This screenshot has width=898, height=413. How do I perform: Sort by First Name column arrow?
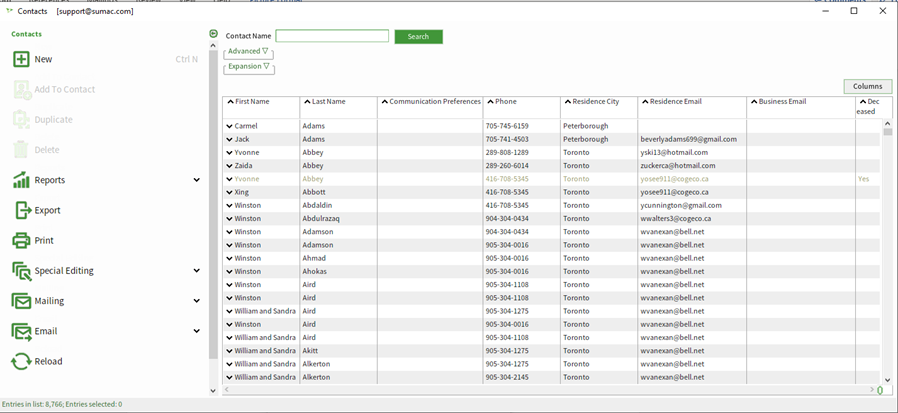click(x=231, y=102)
